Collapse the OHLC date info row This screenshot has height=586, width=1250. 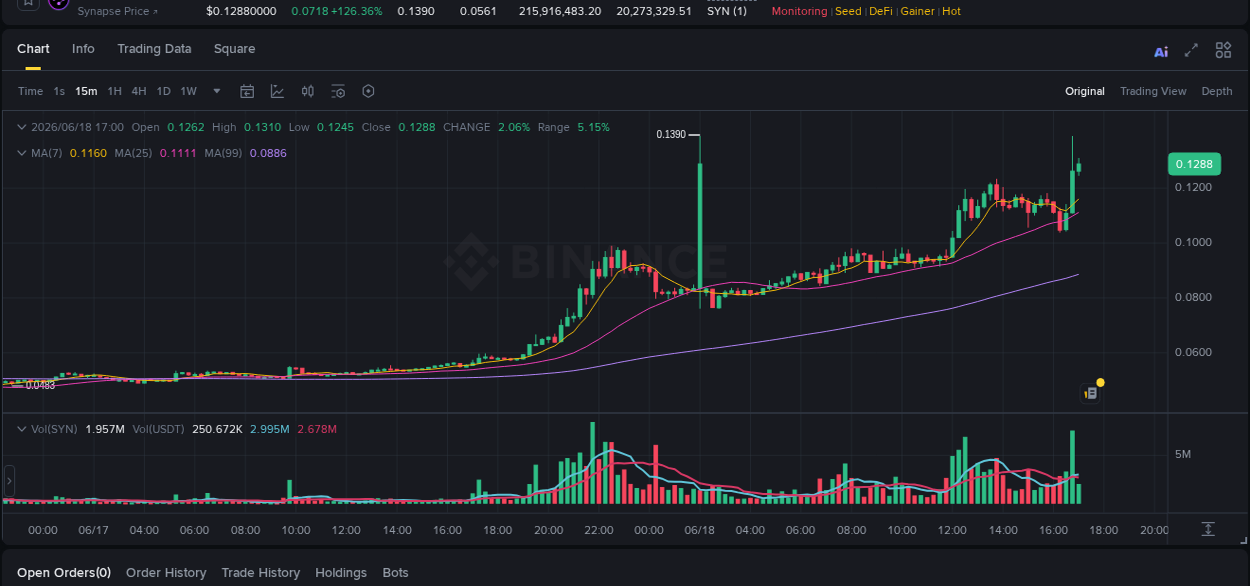pos(22,127)
